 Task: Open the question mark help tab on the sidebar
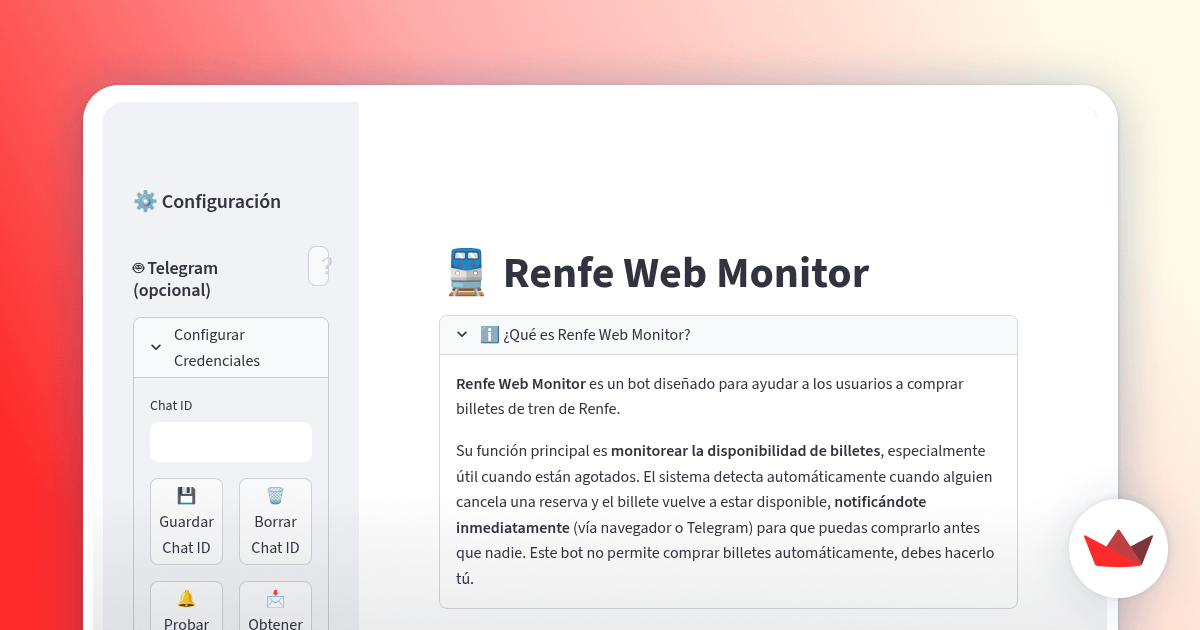coord(318,265)
